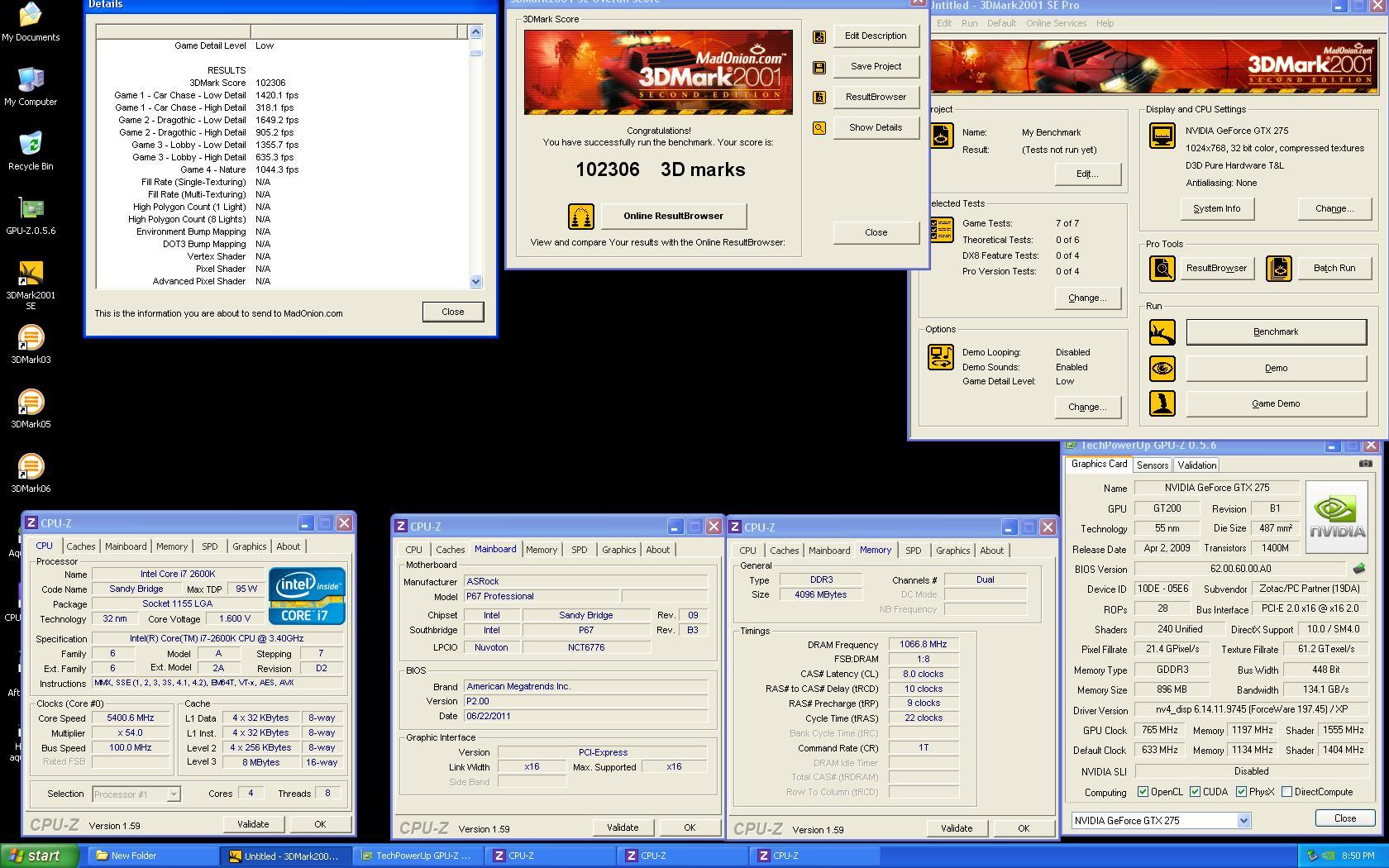Launch the 3DMark05 desktop shortcut

click(31, 409)
